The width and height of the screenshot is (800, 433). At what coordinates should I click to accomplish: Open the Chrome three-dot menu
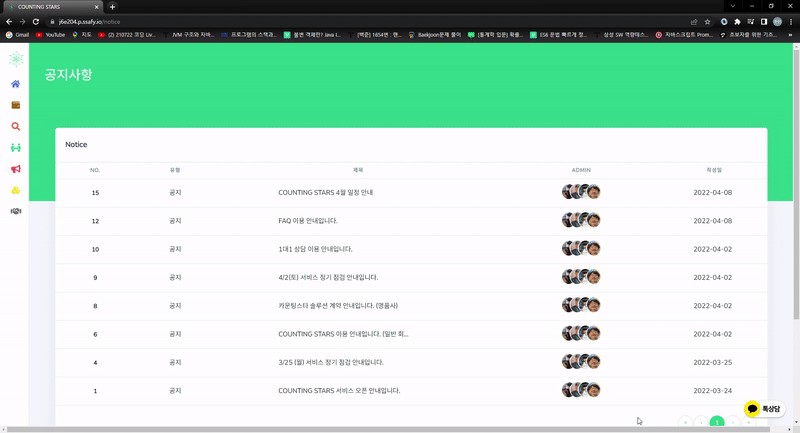coord(791,22)
